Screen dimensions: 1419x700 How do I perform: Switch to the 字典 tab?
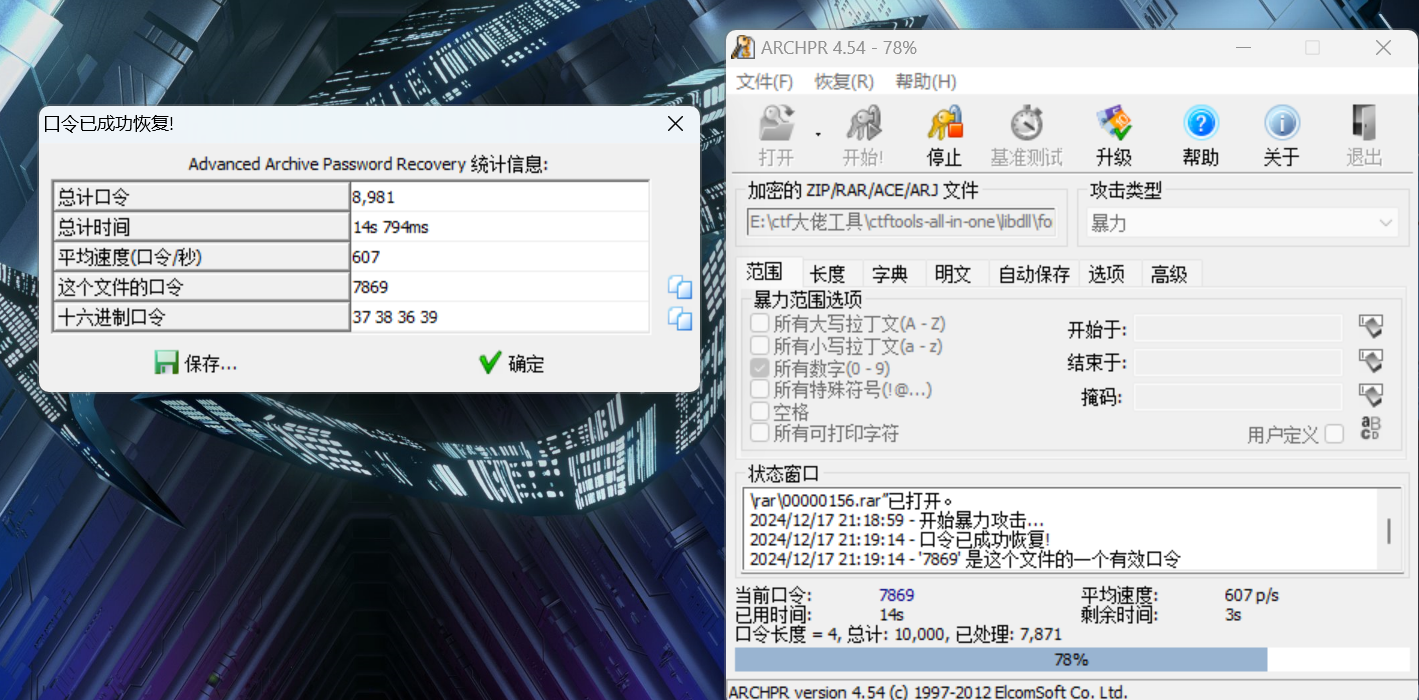click(x=890, y=274)
